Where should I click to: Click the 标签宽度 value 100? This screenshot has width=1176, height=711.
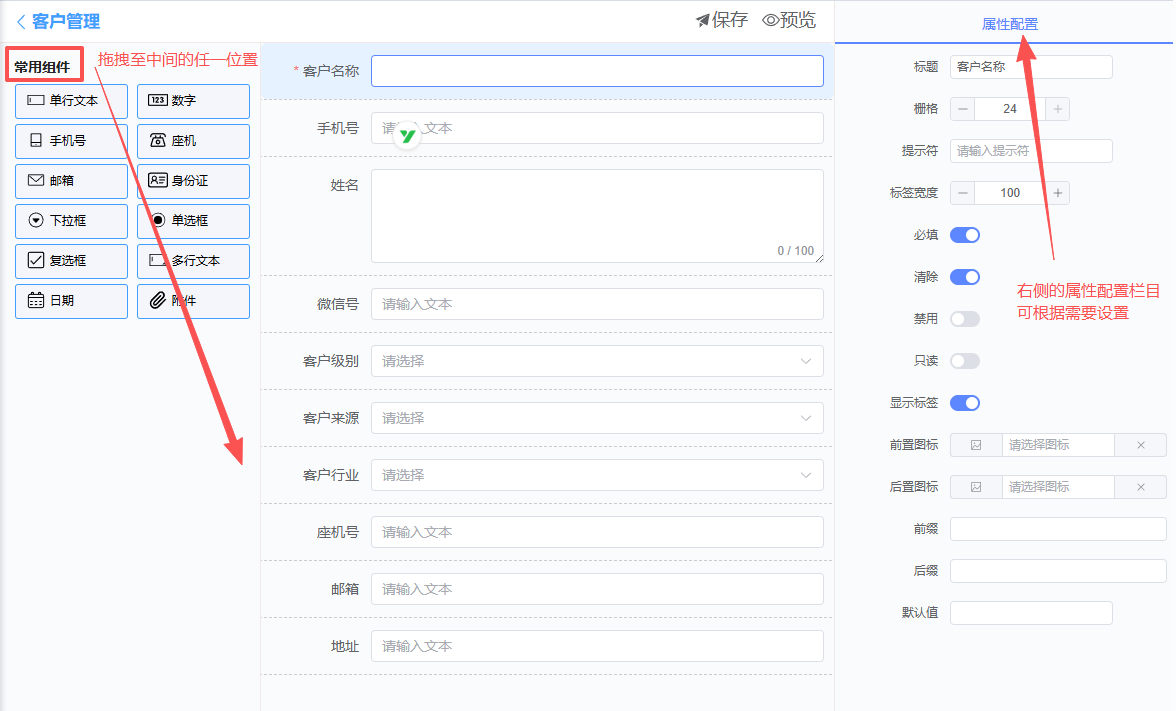(x=1010, y=193)
